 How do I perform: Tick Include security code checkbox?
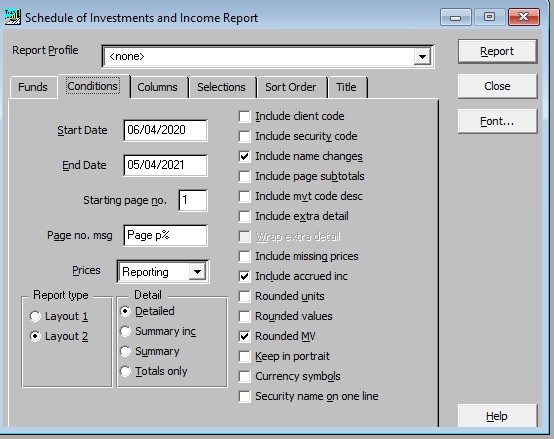[244, 136]
